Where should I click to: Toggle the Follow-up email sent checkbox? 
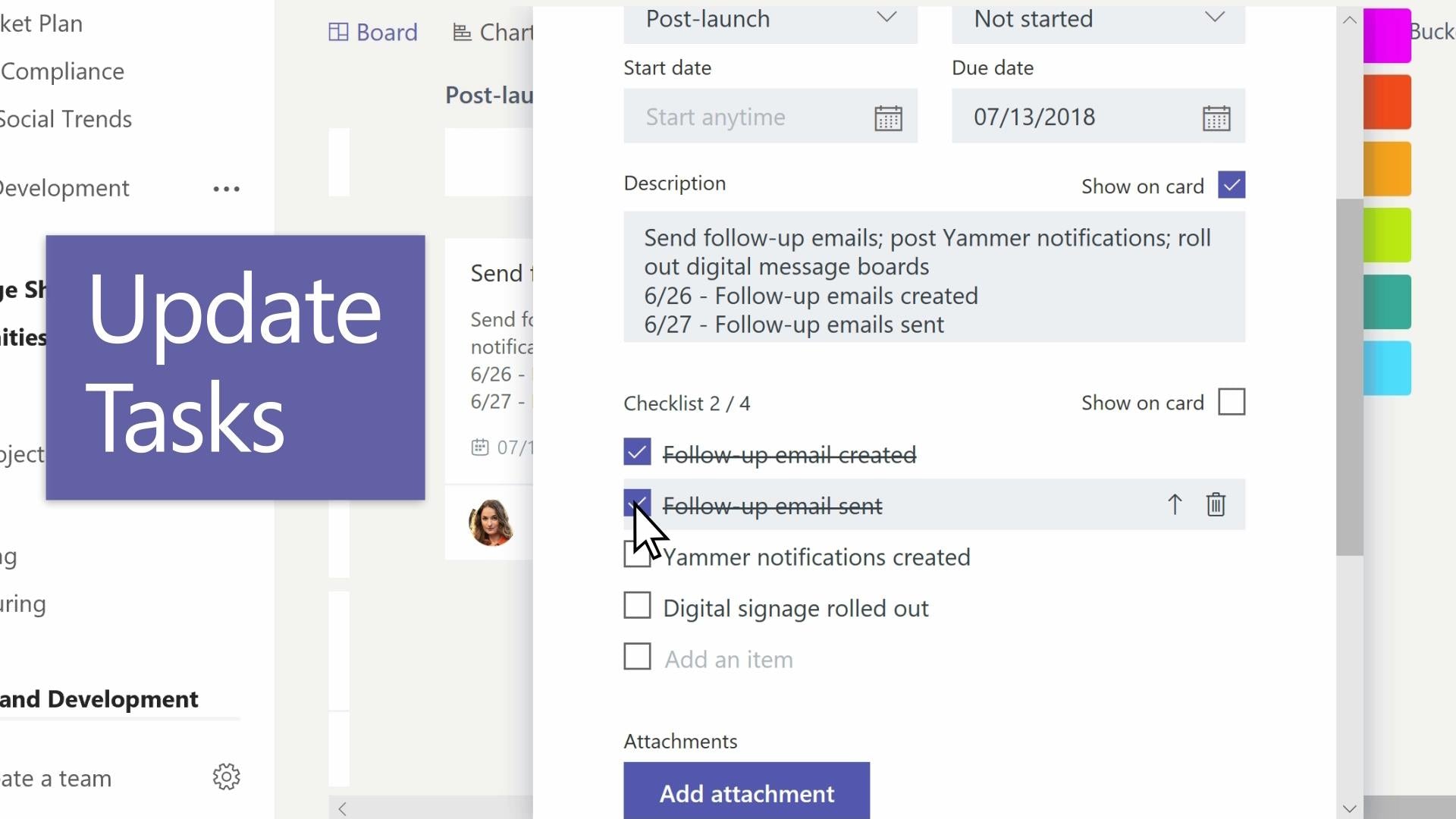(637, 505)
